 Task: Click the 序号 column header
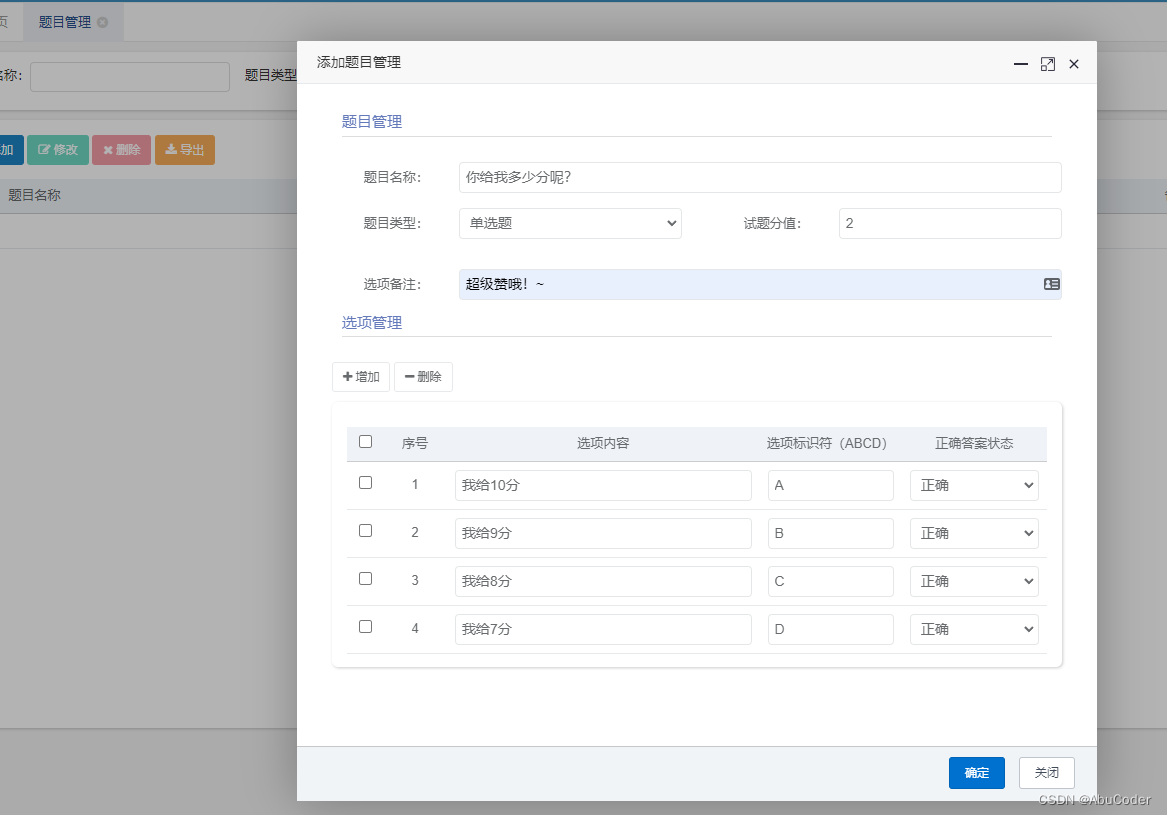(x=415, y=444)
